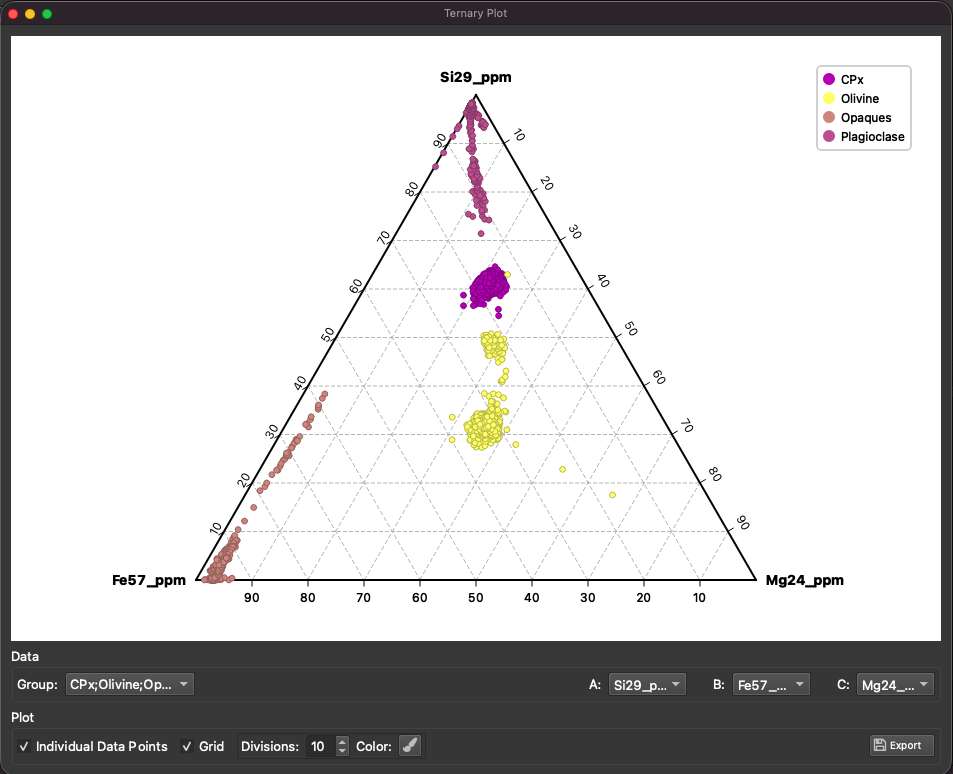
Task: Click the axis A dropdown arrow icon
Action: point(678,684)
